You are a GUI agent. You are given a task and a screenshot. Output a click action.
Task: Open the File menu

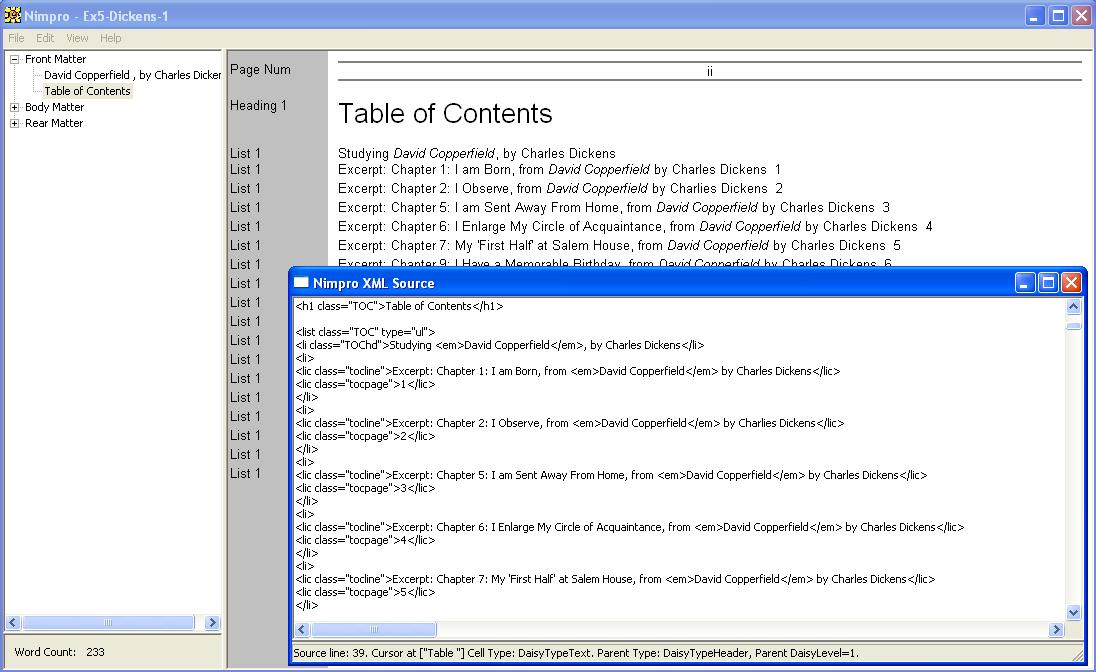click(x=16, y=38)
